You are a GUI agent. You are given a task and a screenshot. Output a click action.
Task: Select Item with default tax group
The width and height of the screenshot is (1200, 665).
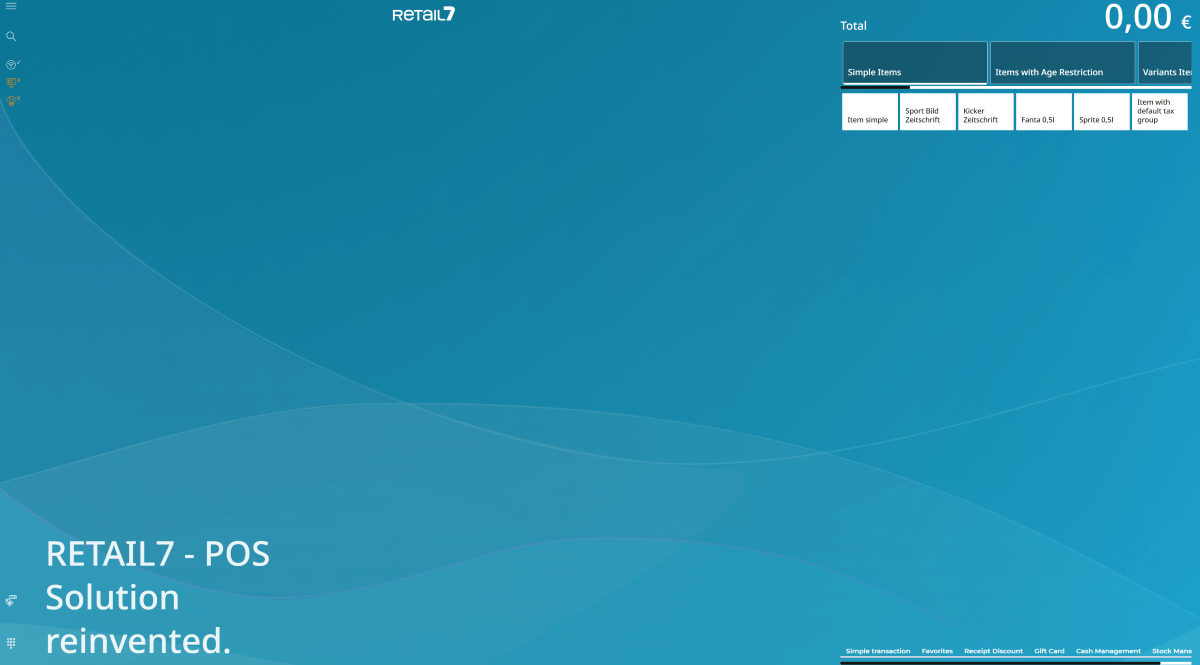pos(1159,111)
